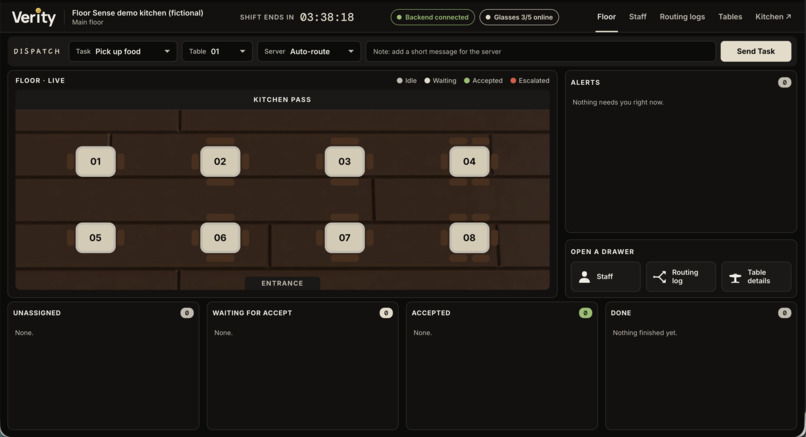Select table 04 on floor map

click(x=469, y=161)
